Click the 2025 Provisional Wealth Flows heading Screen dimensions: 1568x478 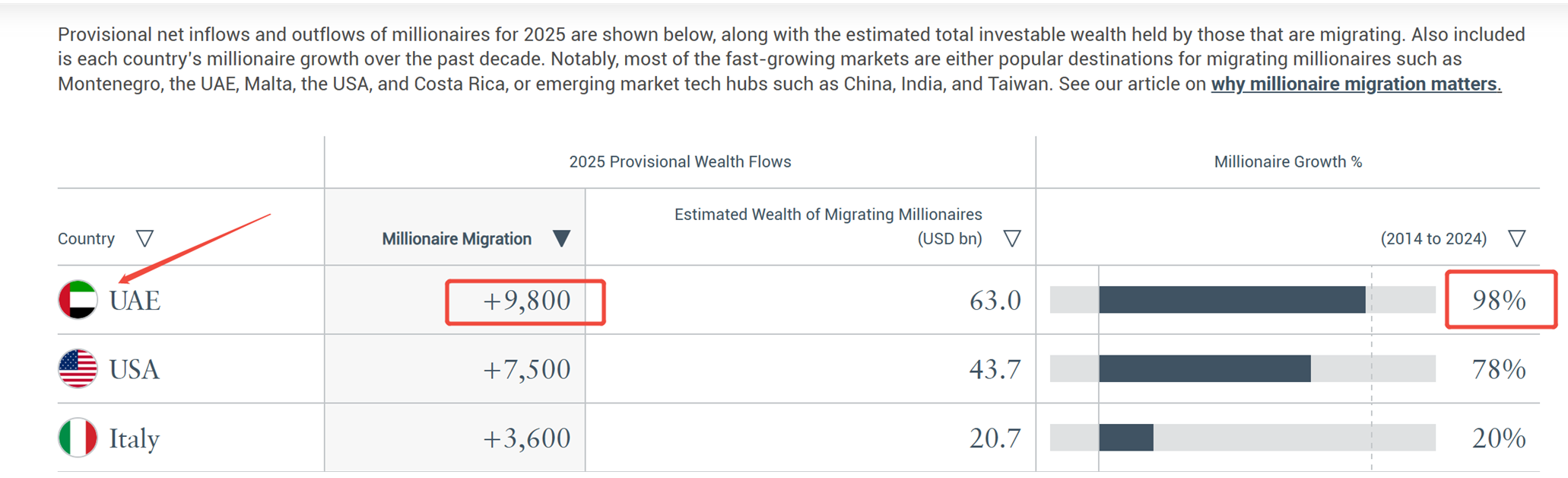pos(680,161)
